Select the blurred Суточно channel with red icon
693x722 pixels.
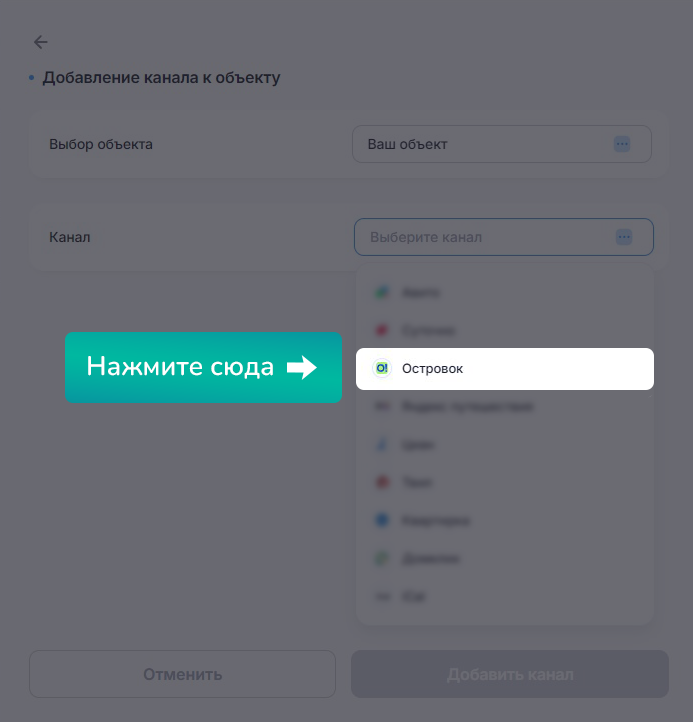505,330
